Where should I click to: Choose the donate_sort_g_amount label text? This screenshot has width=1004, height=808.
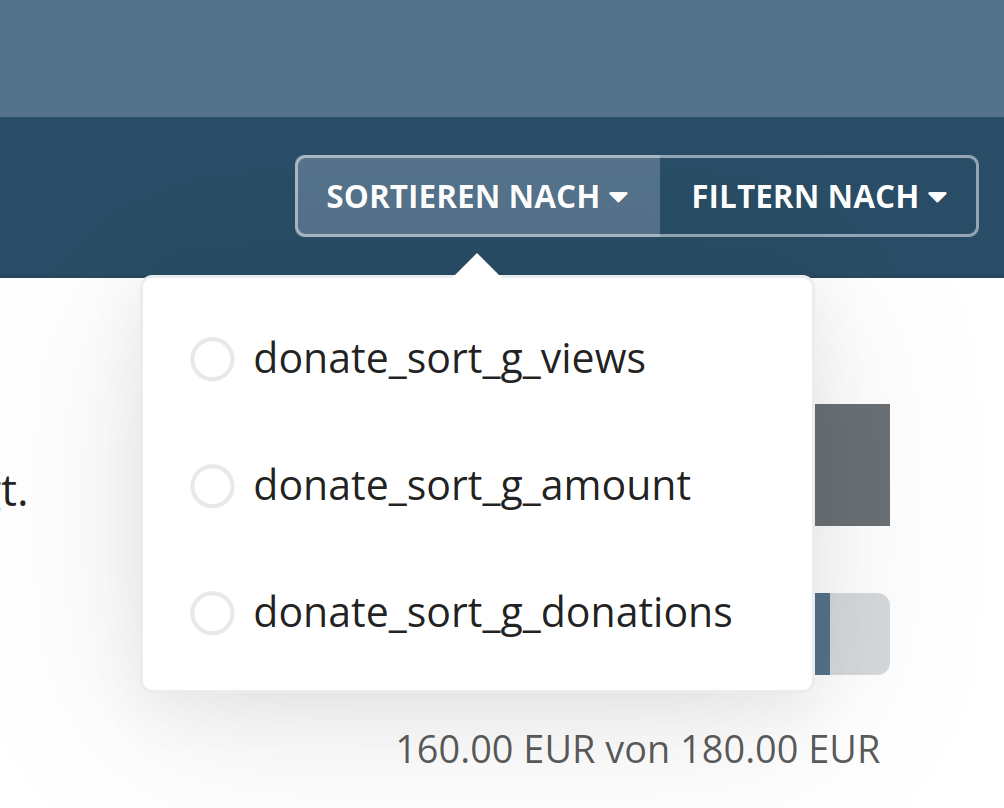pos(472,486)
